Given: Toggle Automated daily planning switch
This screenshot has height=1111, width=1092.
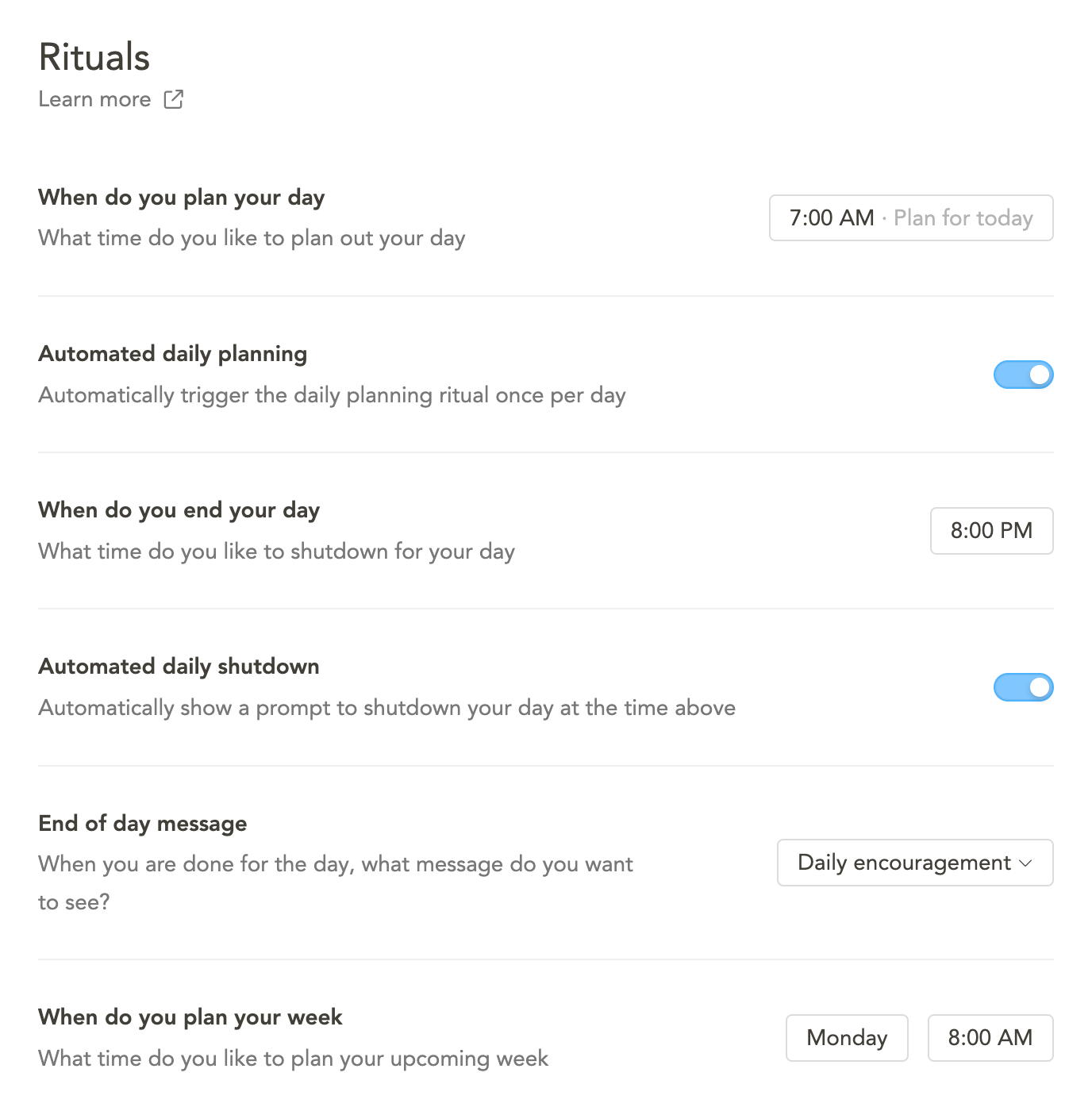Looking at the screenshot, I should pyautogui.click(x=1023, y=375).
